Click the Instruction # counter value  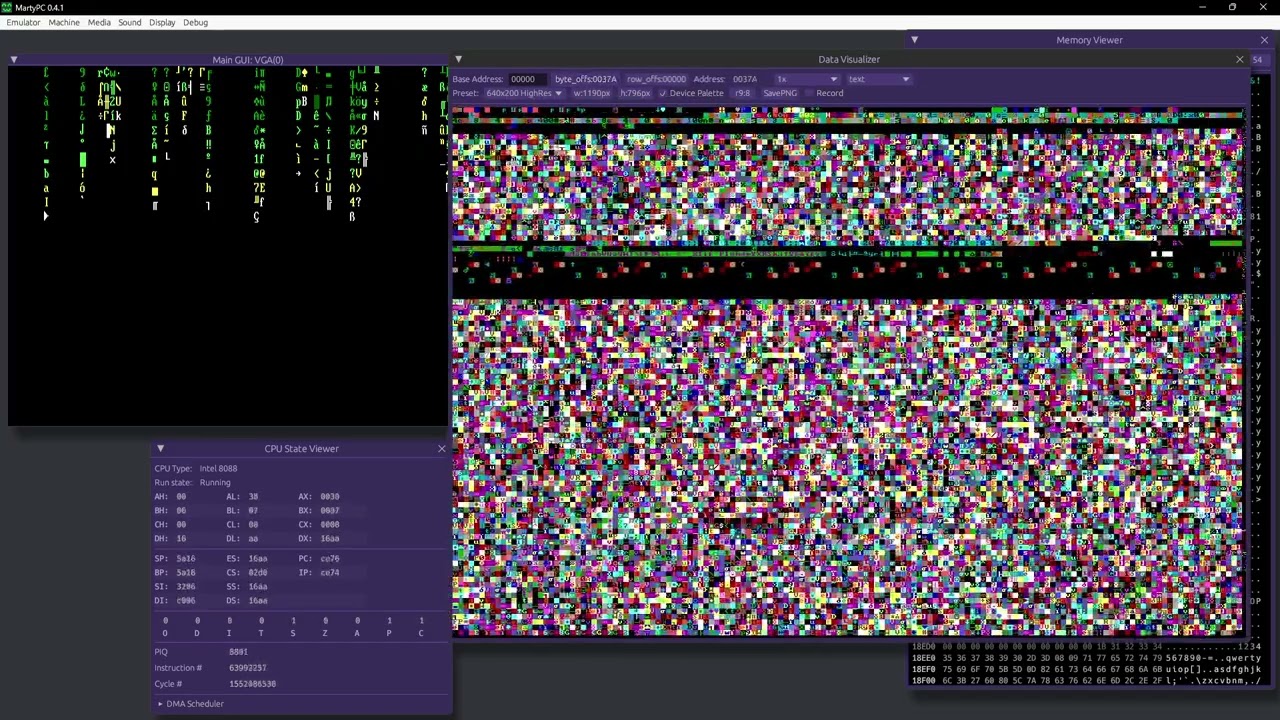248,668
